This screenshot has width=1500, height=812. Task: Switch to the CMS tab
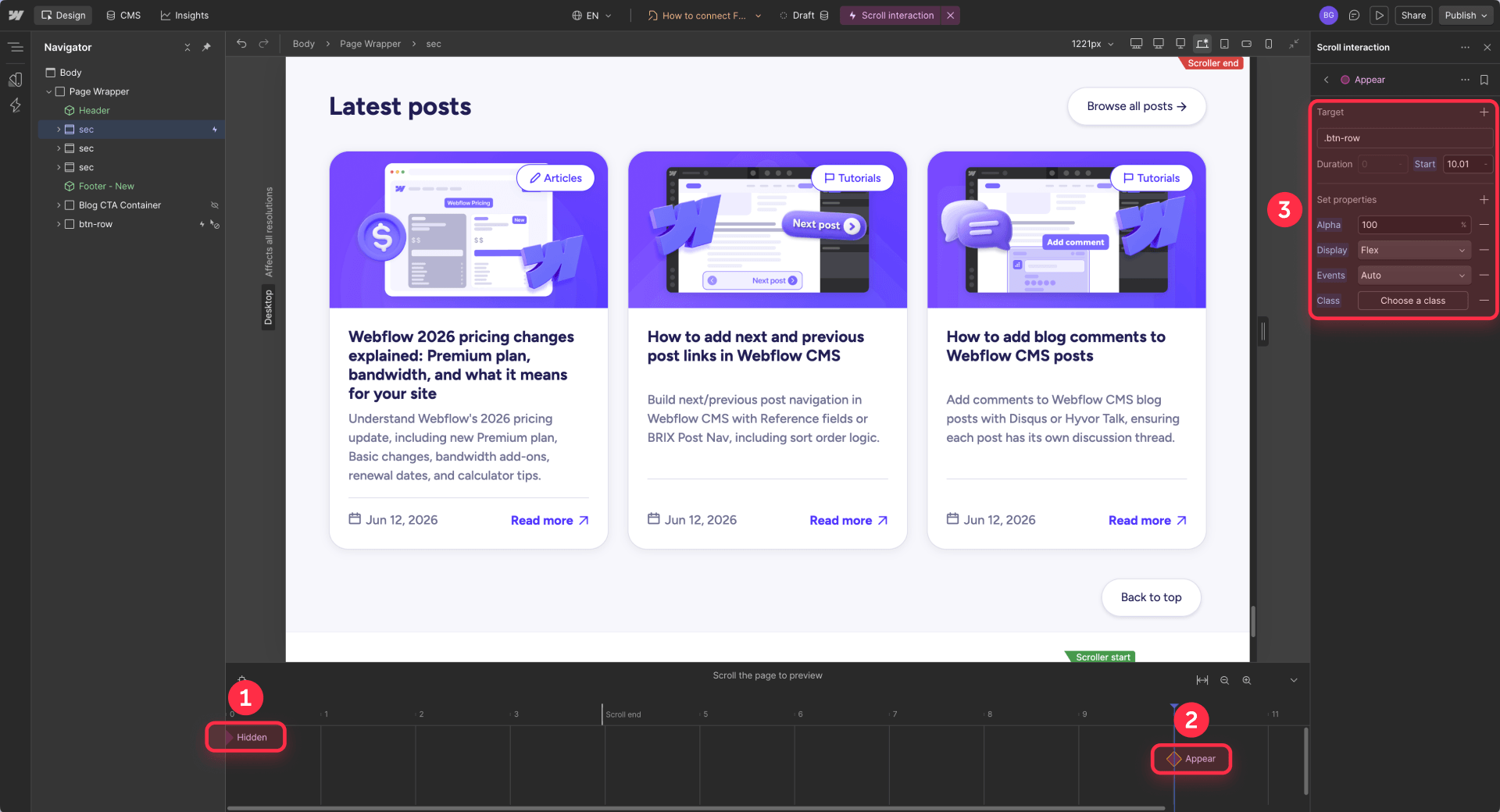click(123, 15)
